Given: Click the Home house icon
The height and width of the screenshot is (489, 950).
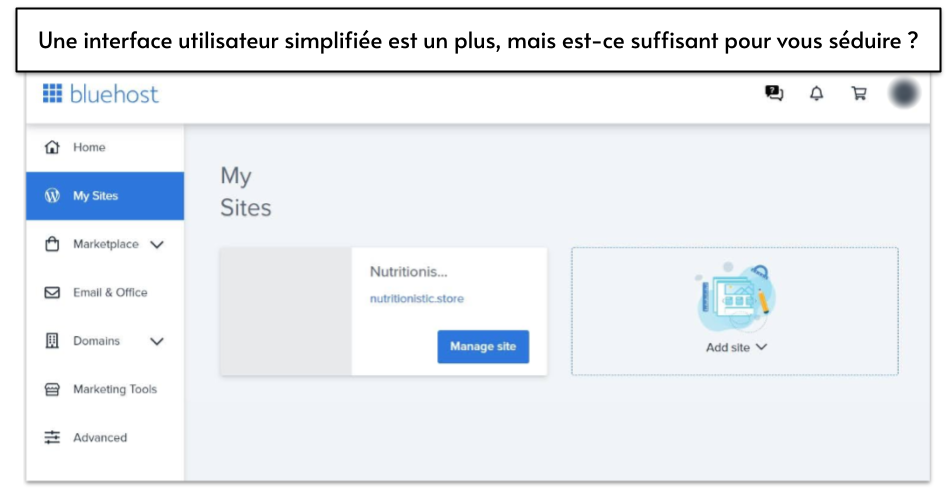Looking at the screenshot, I should (53, 148).
